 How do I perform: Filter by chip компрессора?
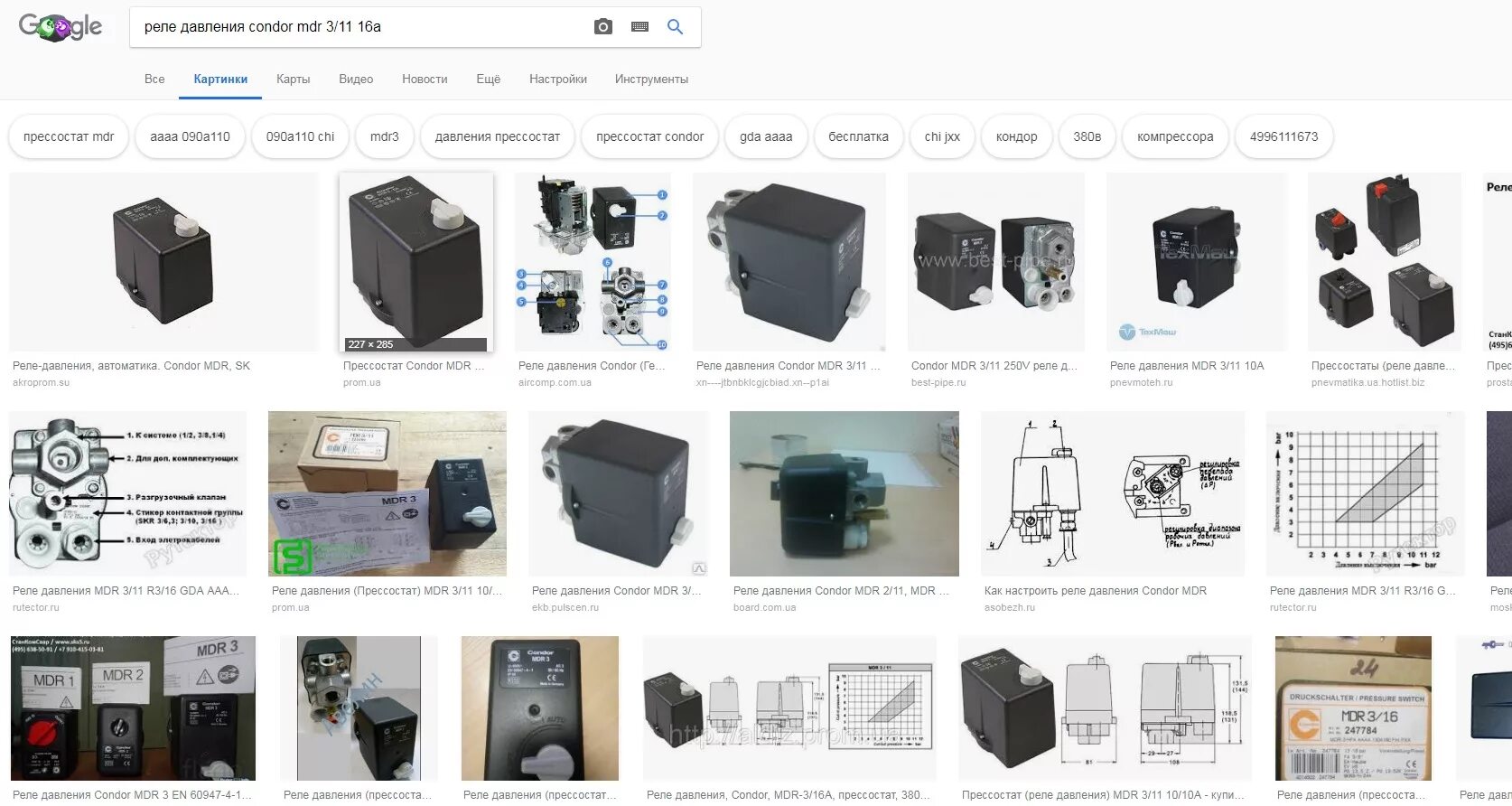click(1175, 136)
